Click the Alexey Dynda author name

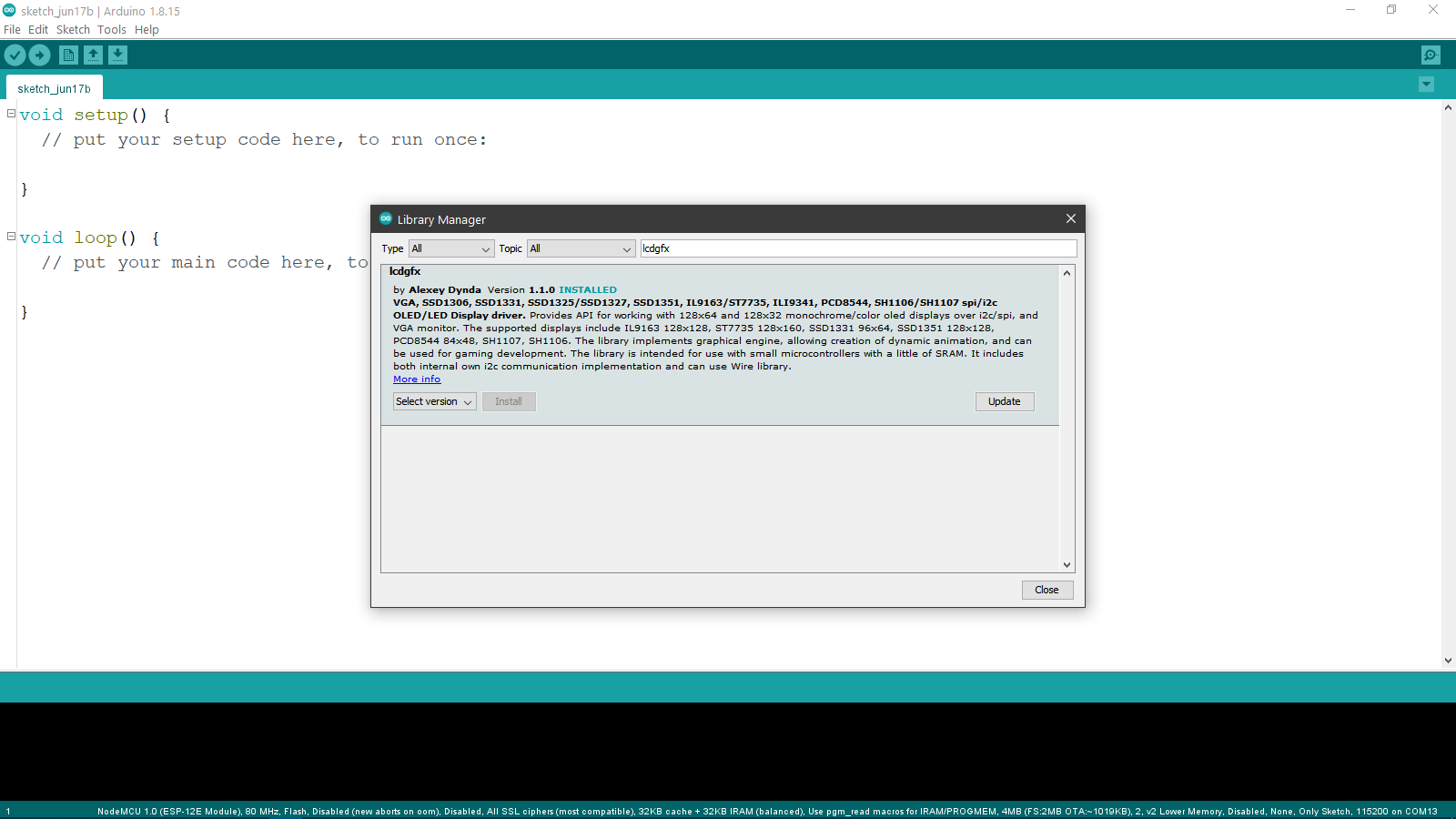tap(445, 290)
